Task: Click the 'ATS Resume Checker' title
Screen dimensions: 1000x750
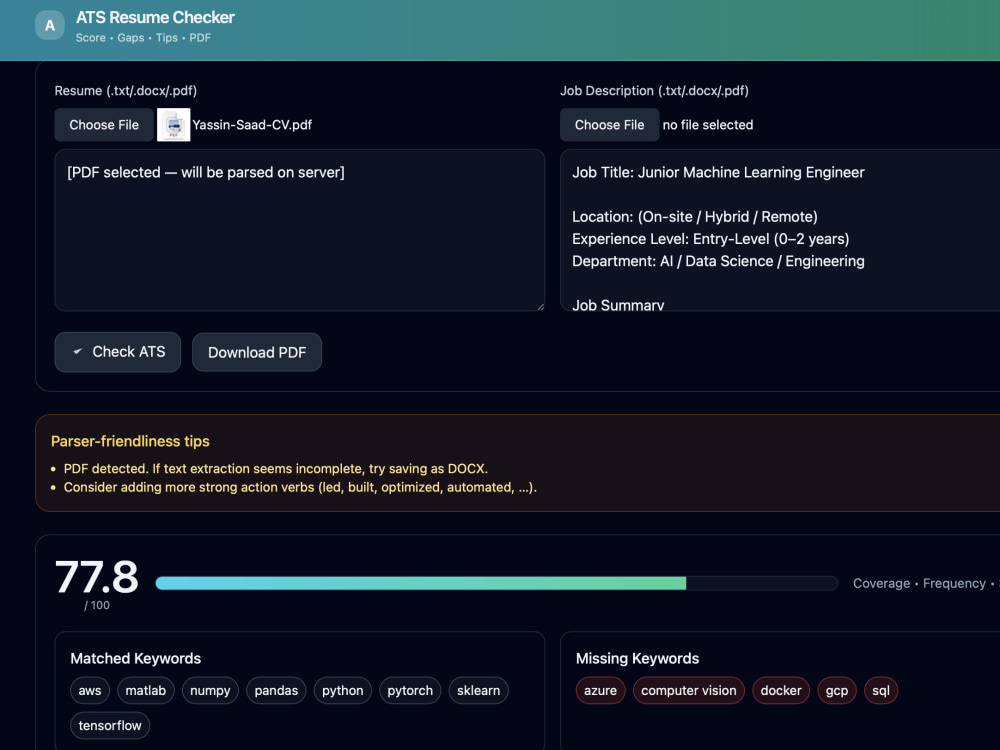Action: coord(155,17)
